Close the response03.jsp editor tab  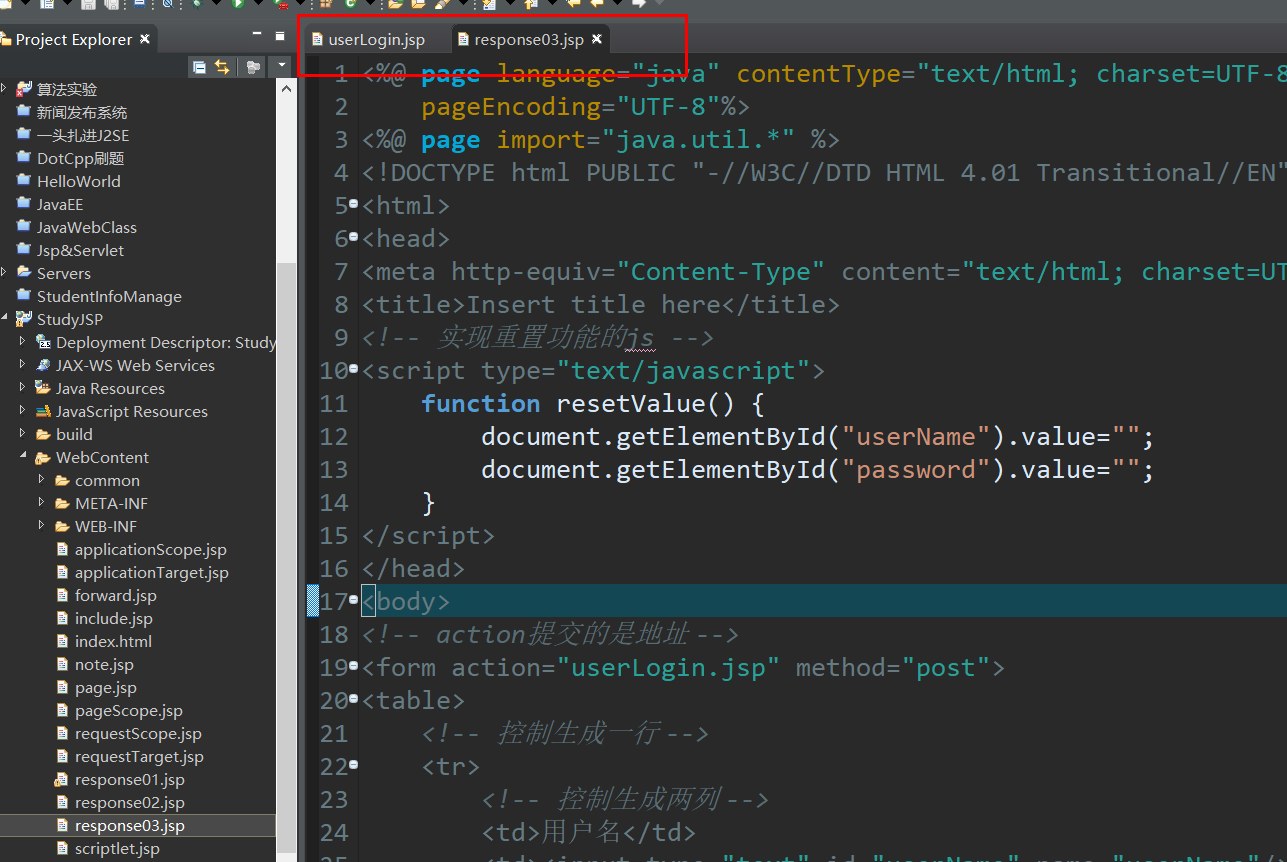coord(597,39)
